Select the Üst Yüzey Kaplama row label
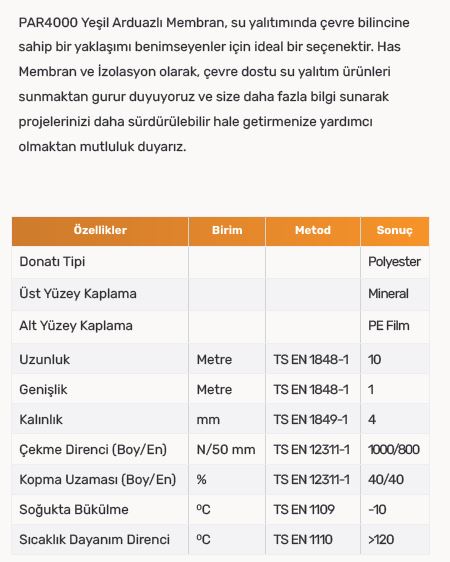This screenshot has height=562, width=450. click(78, 294)
